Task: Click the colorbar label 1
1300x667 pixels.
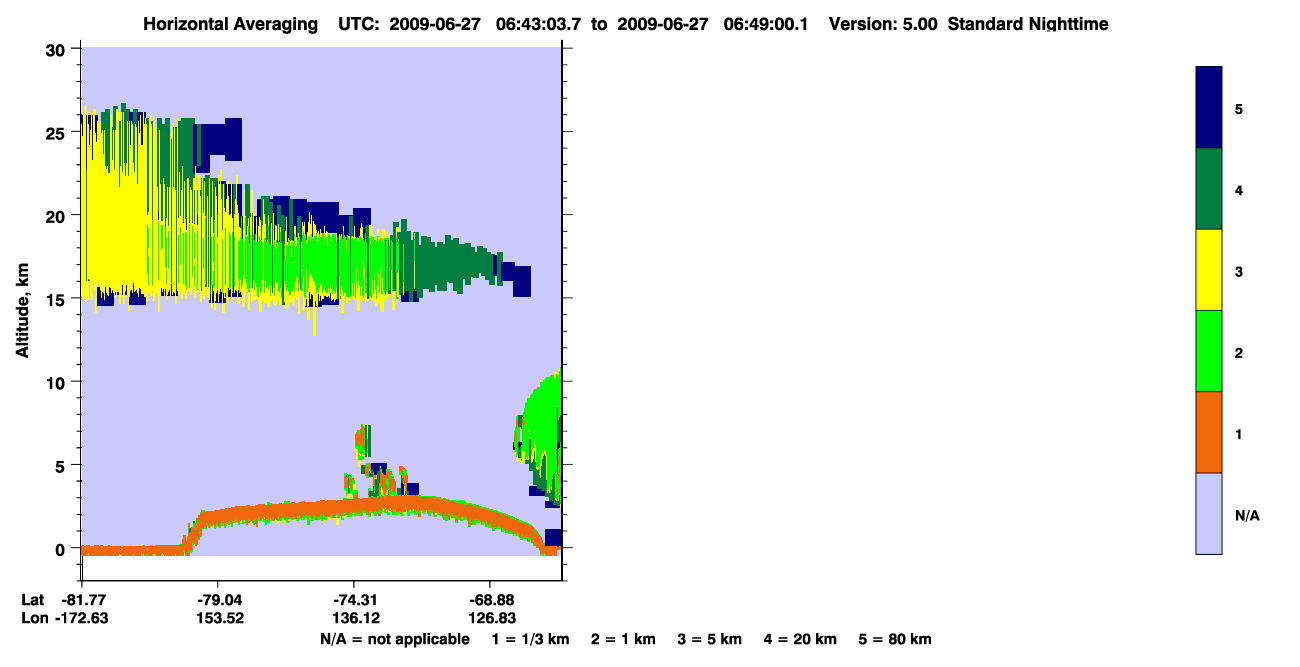Action: point(1239,433)
